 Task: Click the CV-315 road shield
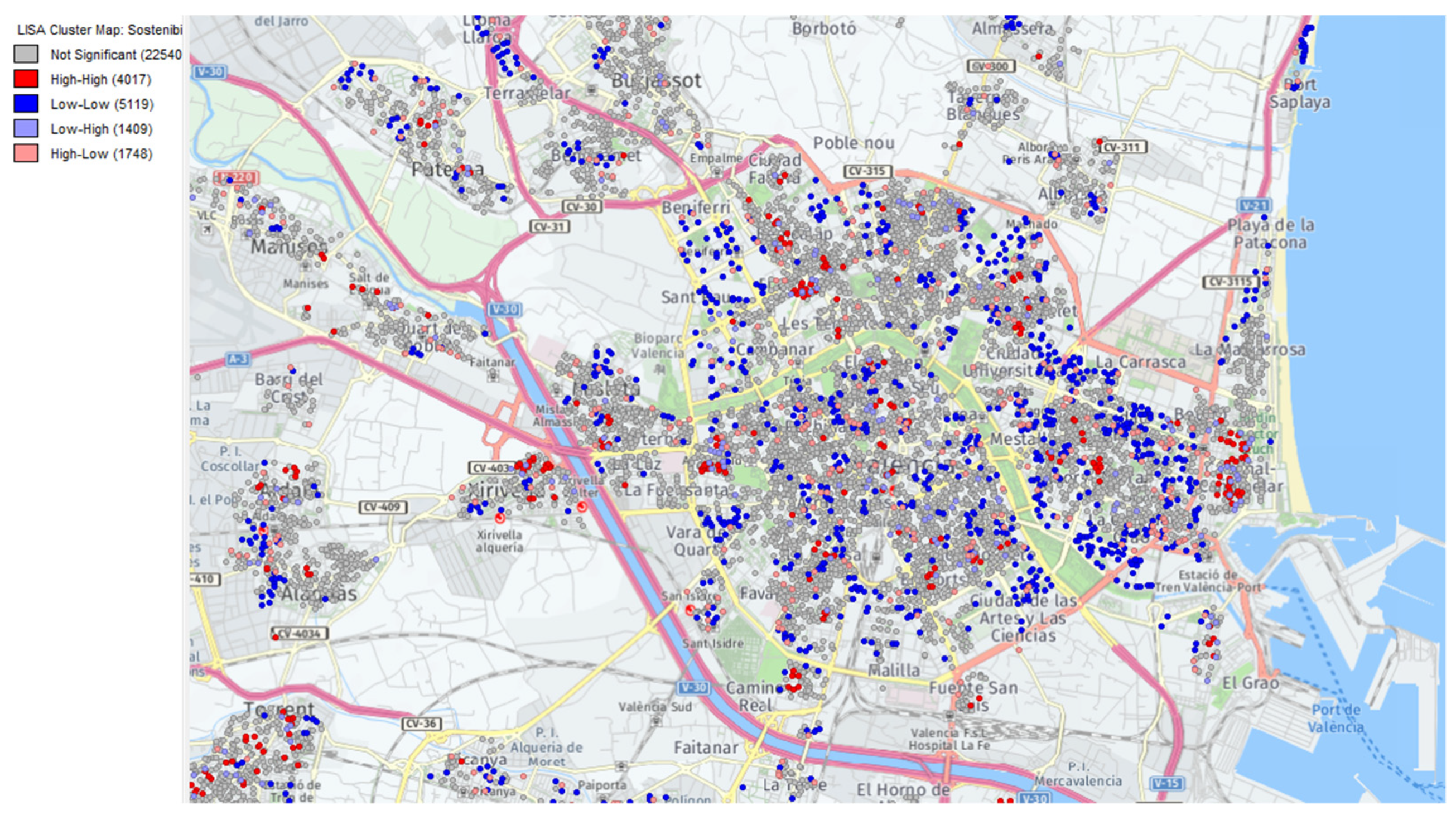coord(867,171)
